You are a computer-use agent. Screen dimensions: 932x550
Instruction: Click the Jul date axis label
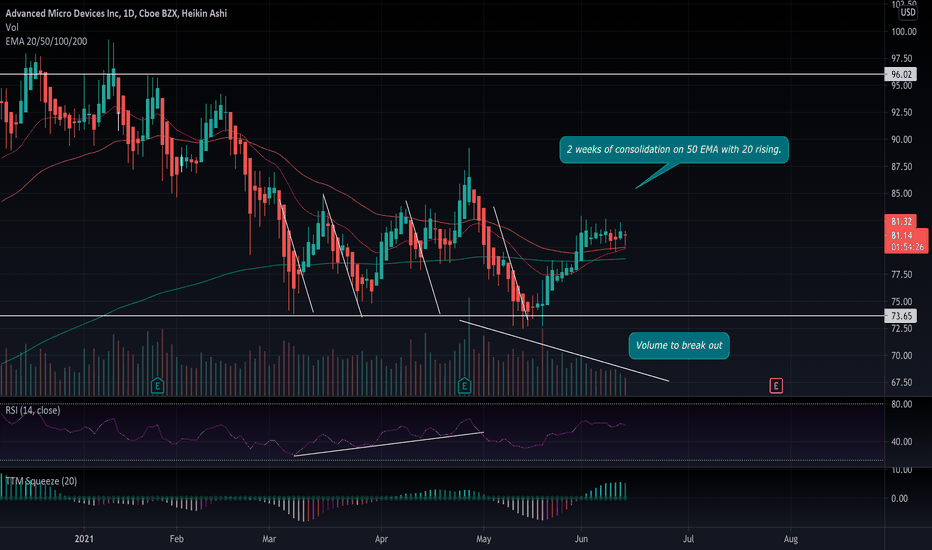pos(688,539)
